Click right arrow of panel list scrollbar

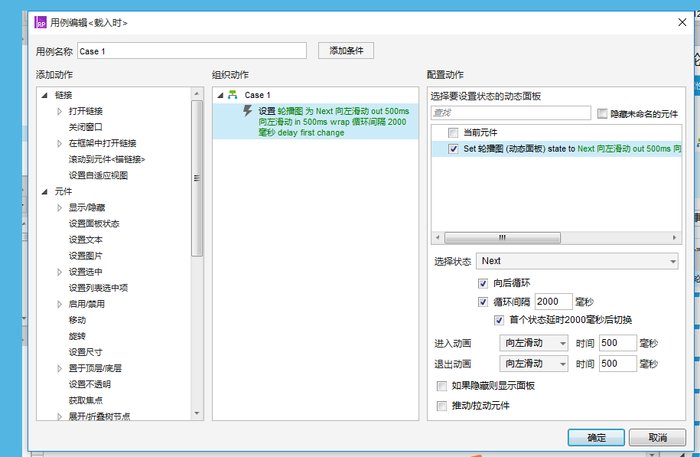pyautogui.click(x=675, y=237)
